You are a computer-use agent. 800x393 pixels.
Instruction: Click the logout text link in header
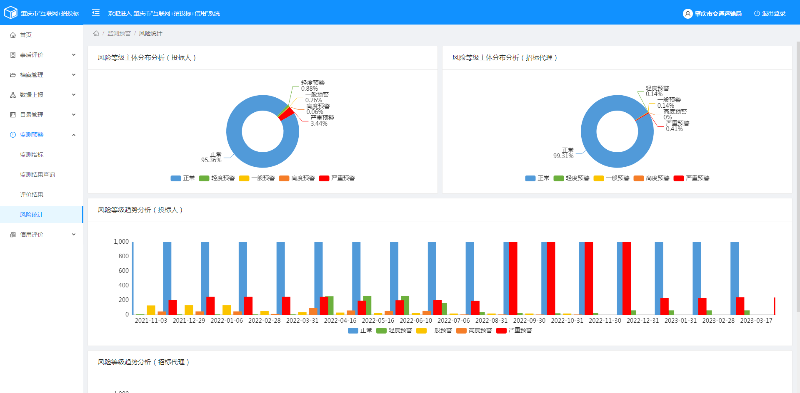click(773, 13)
